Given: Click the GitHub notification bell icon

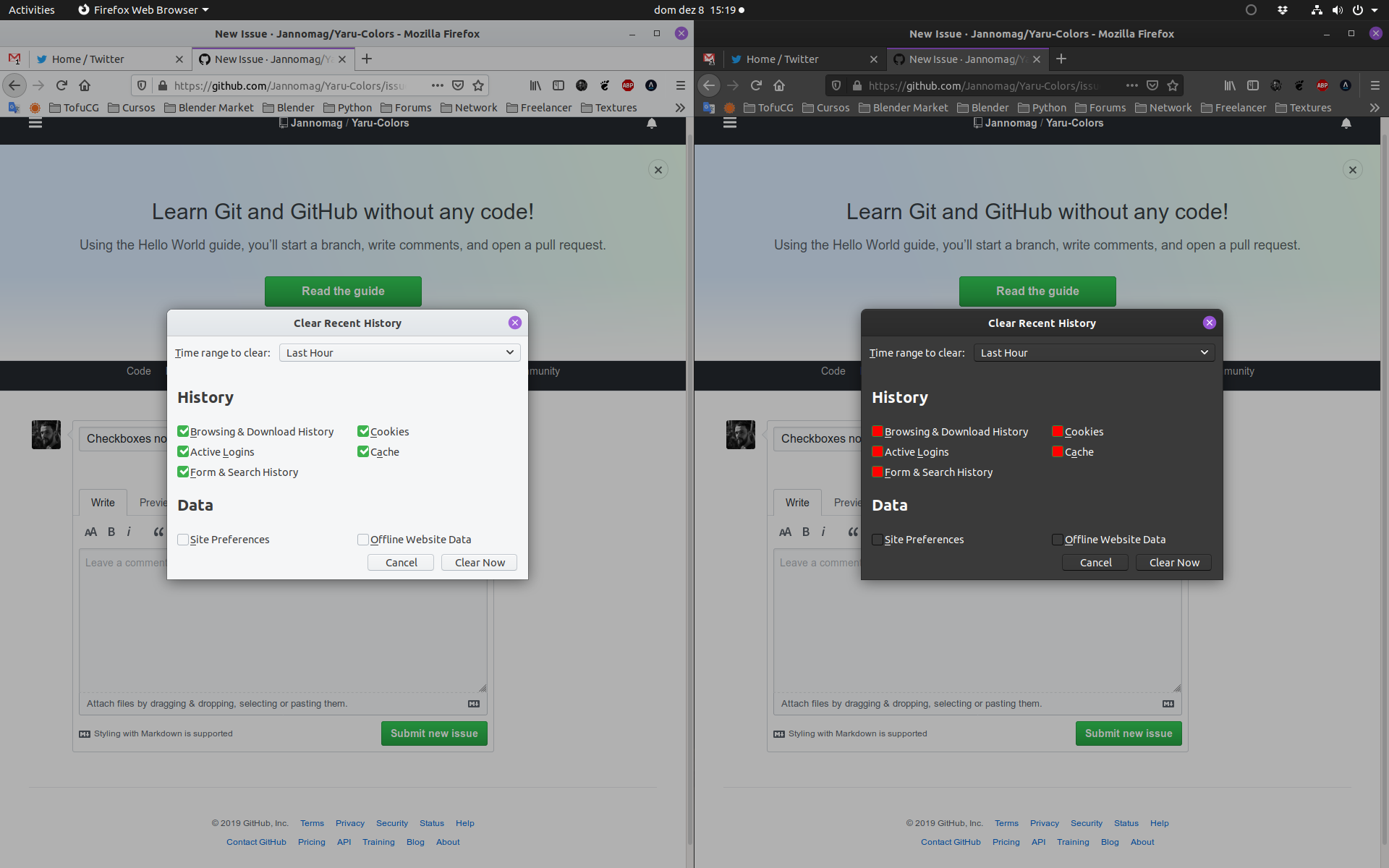Looking at the screenshot, I should pos(651,123).
